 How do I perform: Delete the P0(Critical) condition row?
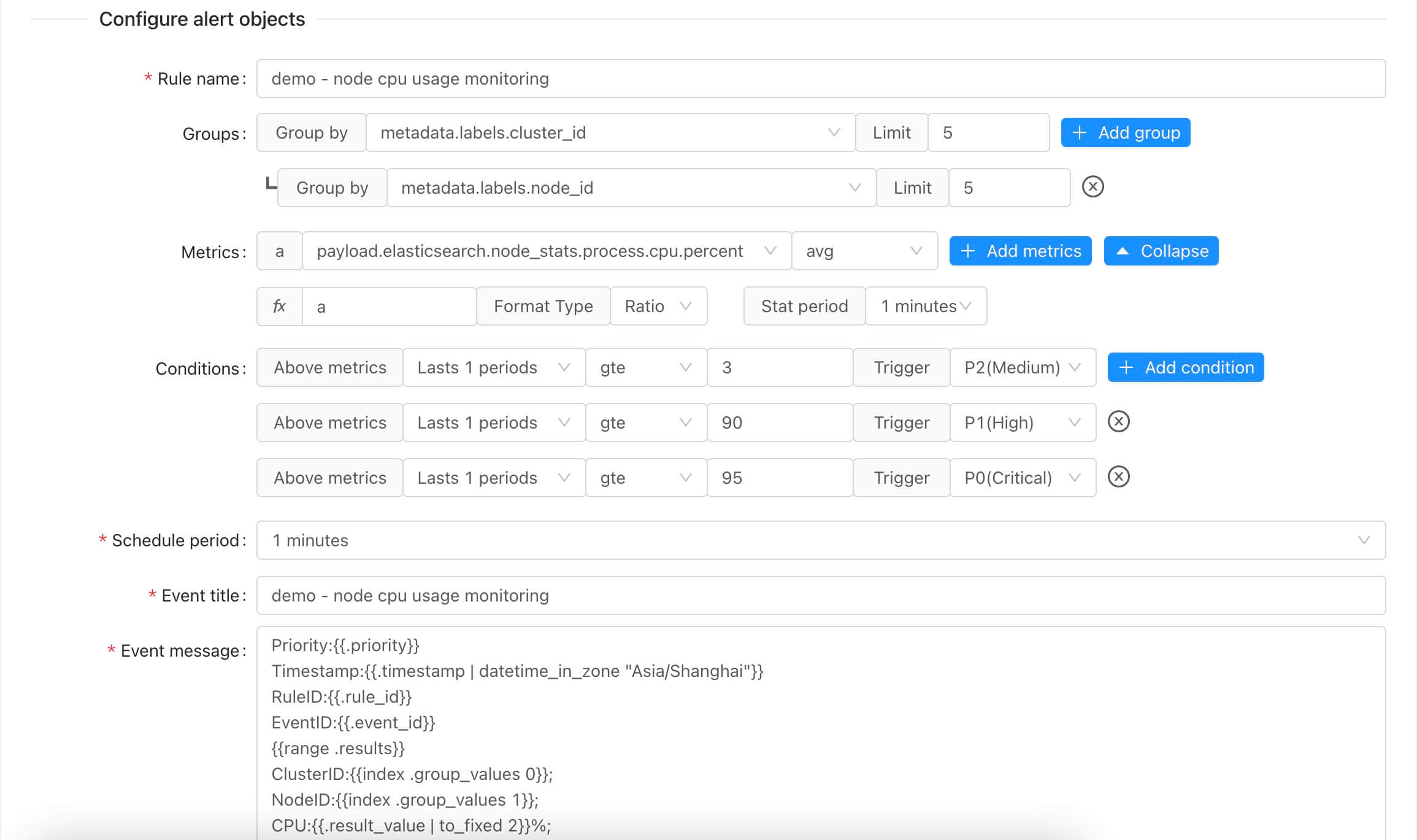pos(1118,477)
